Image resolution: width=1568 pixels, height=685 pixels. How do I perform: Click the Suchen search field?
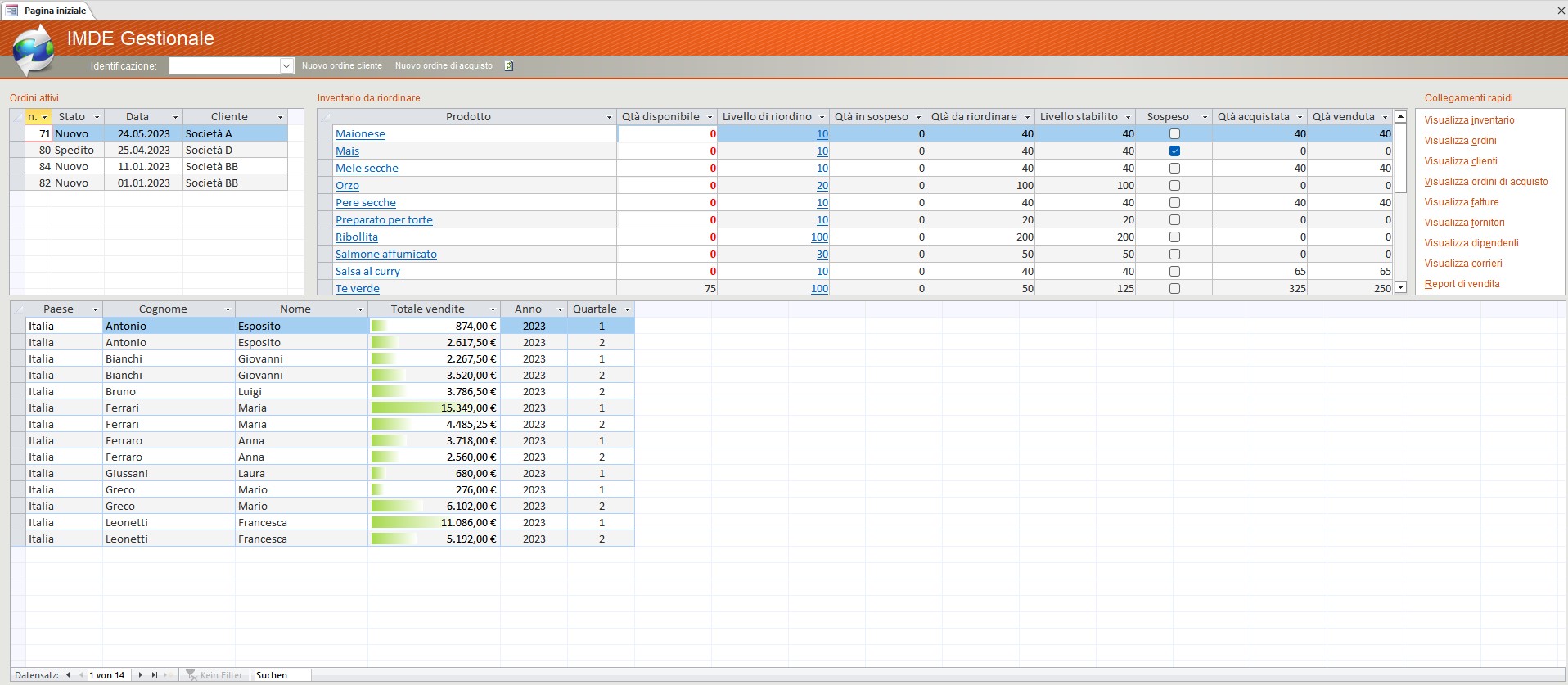pyautogui.click(x=282, y=675)
